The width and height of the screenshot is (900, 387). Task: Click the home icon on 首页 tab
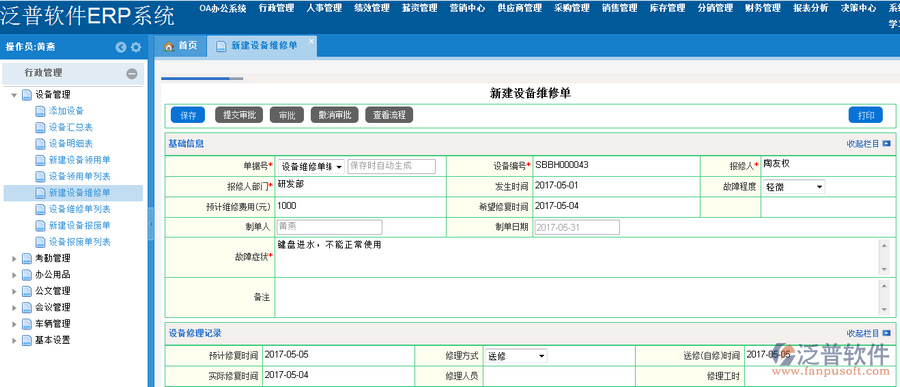pyautogui.click(x=169, y=47)
